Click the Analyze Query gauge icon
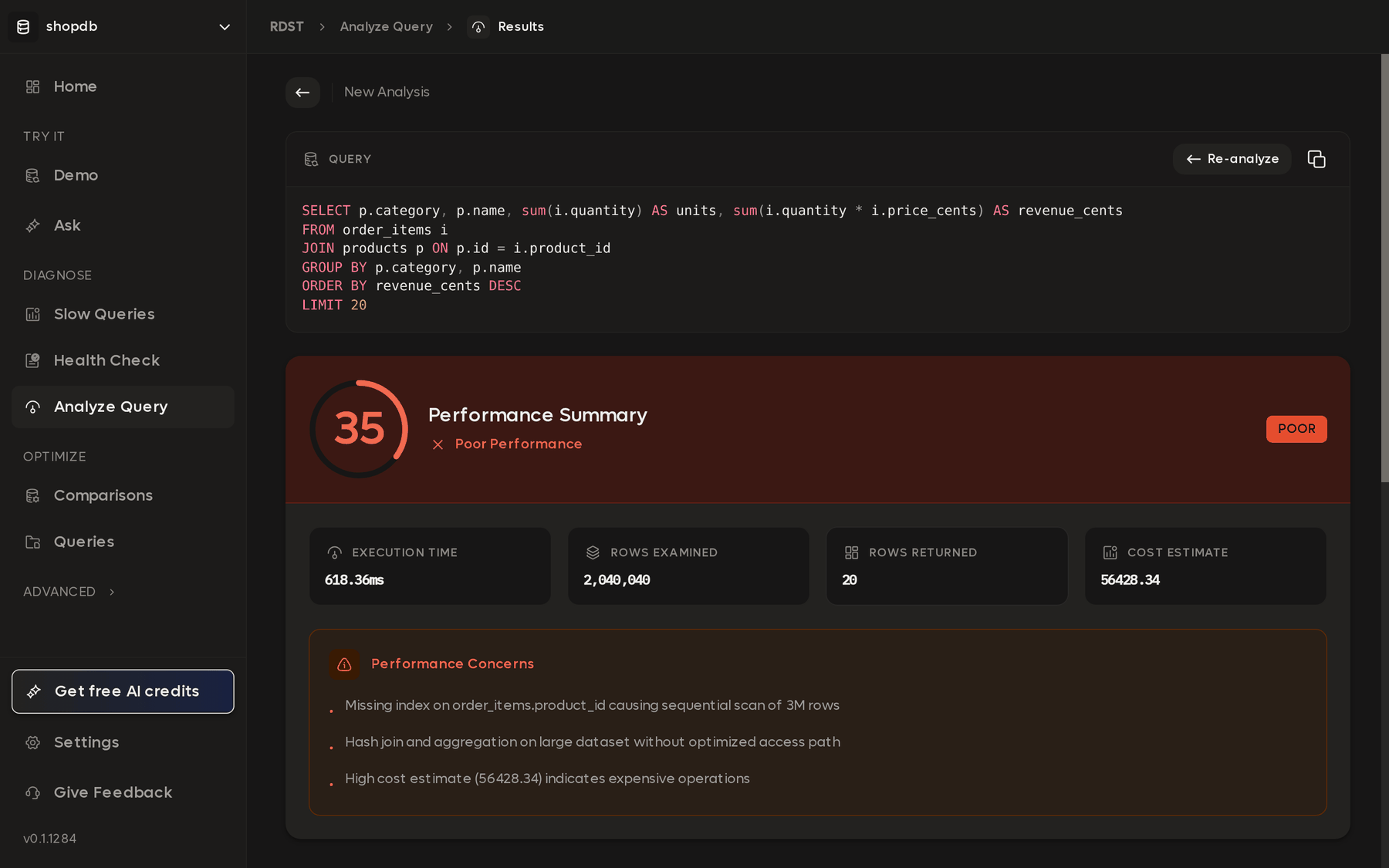This screenshot has height=868, width=1389. tap(32, 407)
